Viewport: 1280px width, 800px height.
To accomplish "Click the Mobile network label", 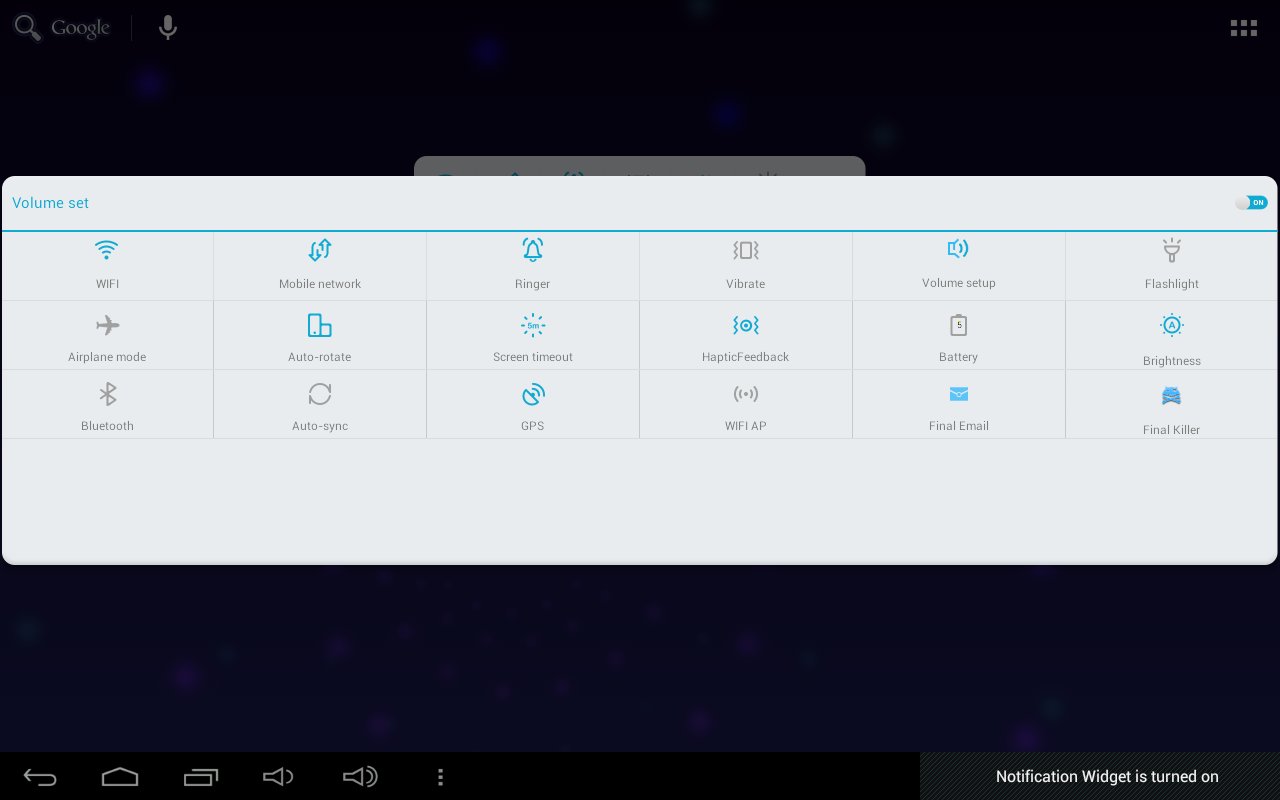I will 320,284.
